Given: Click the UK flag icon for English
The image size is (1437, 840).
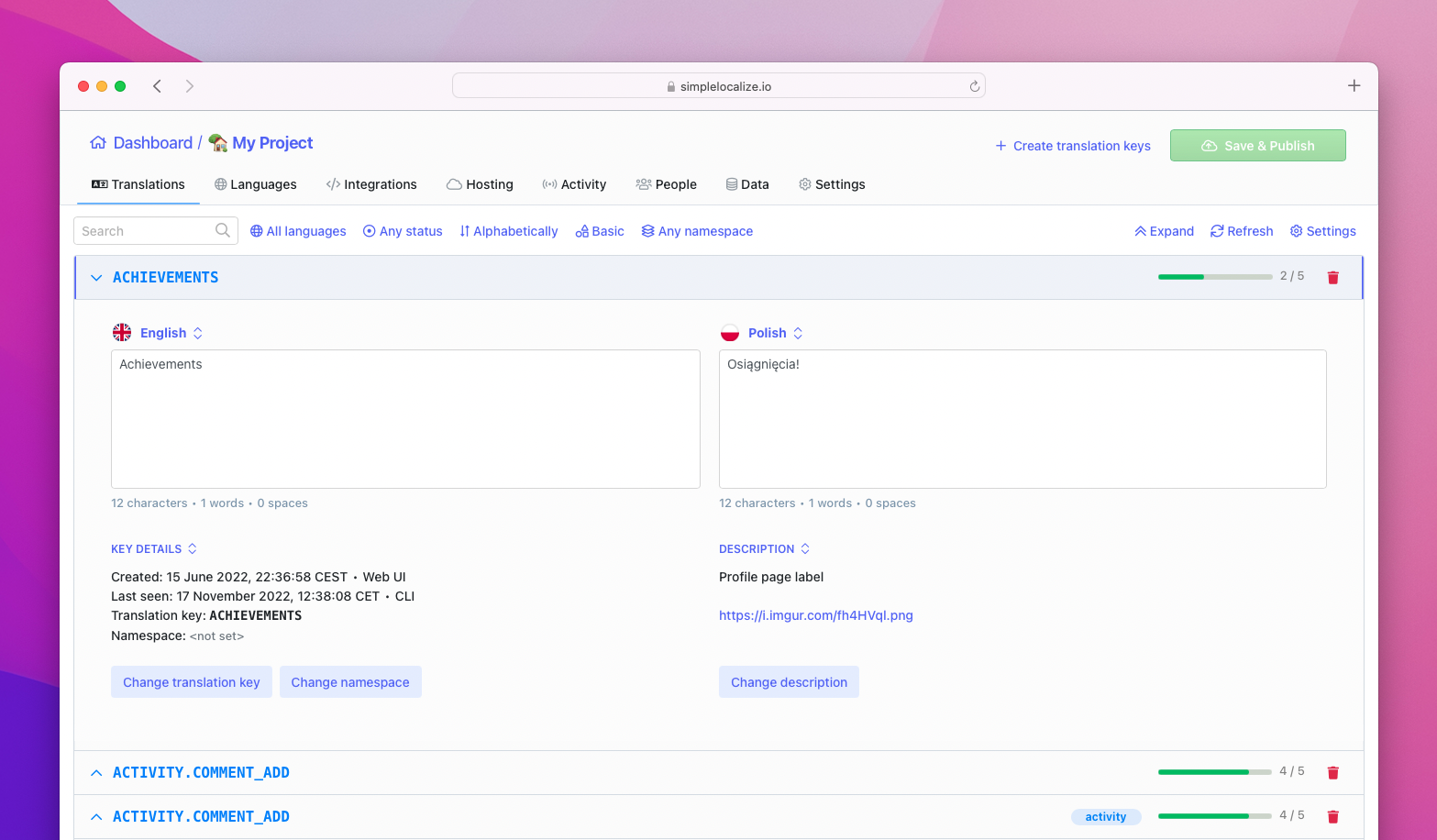Looking at the screenshot, I should (122, 332).
